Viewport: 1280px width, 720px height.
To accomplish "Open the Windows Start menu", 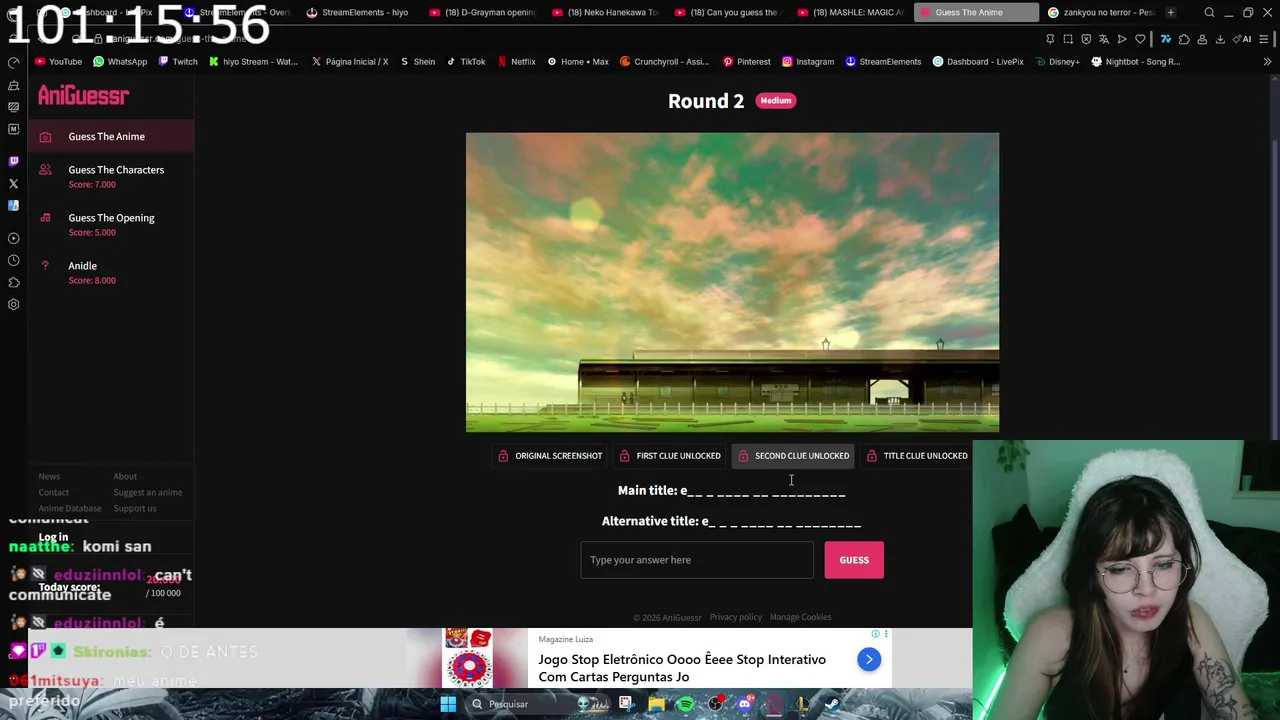I will 448,704.
